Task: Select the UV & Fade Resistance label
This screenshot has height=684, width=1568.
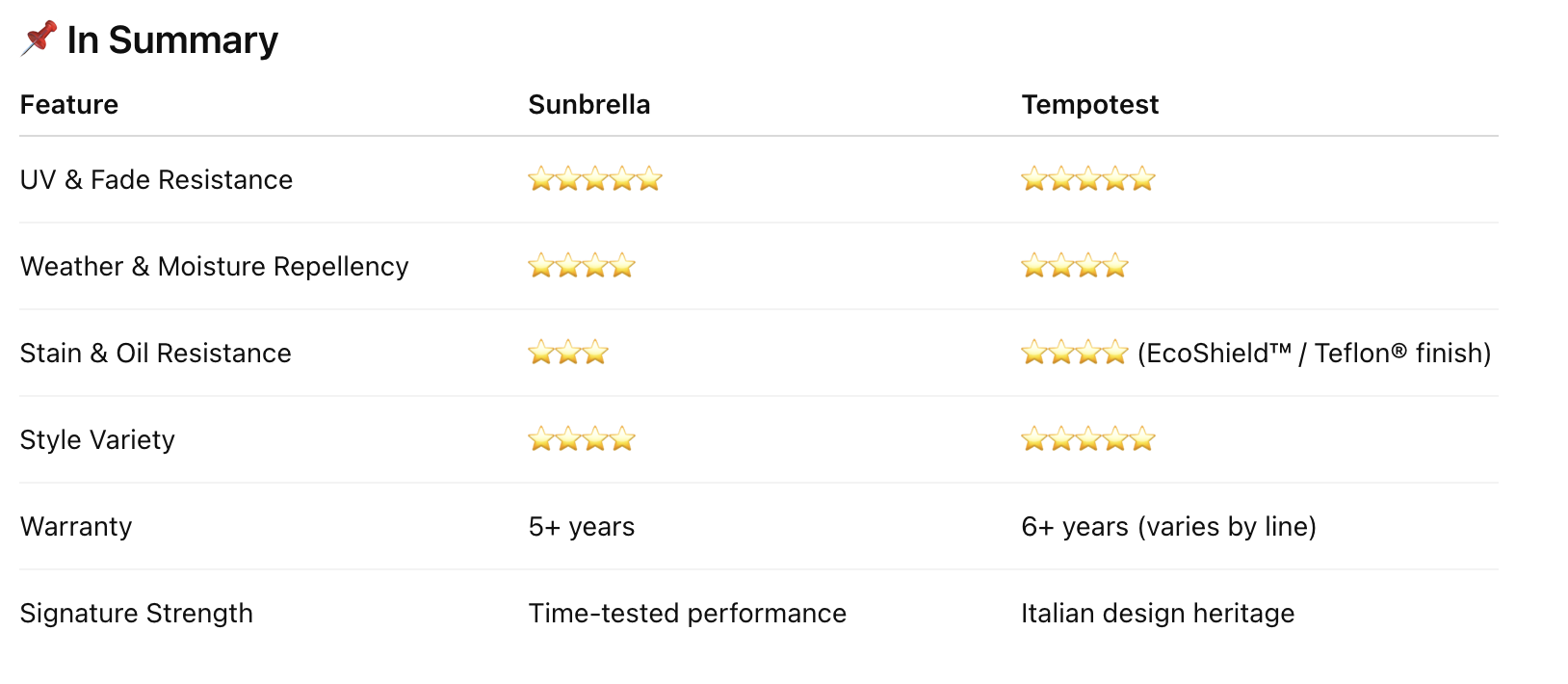Action: pyautogui.click(x=156, y=179)
